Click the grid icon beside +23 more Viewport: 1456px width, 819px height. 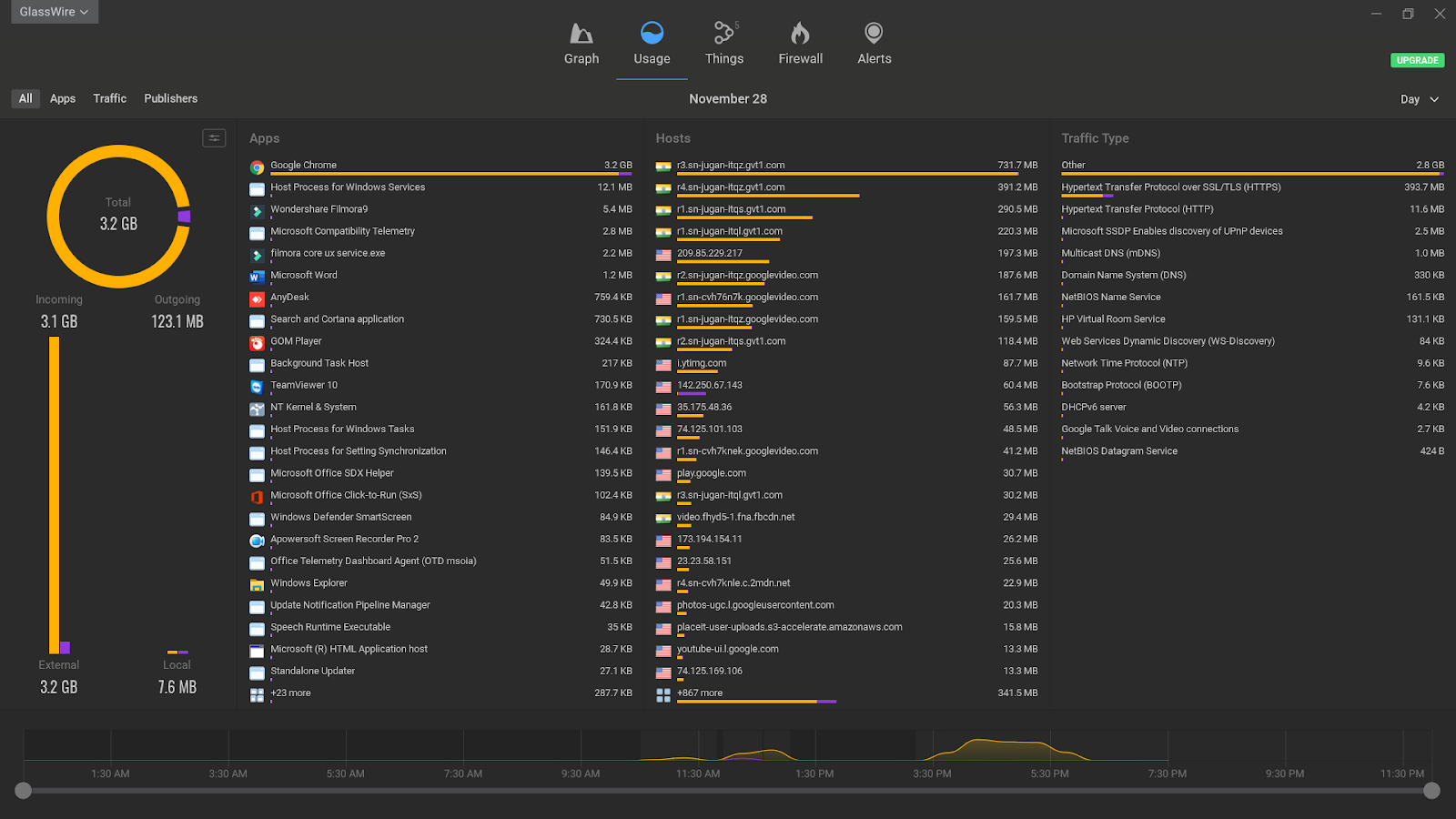[257, 694]
